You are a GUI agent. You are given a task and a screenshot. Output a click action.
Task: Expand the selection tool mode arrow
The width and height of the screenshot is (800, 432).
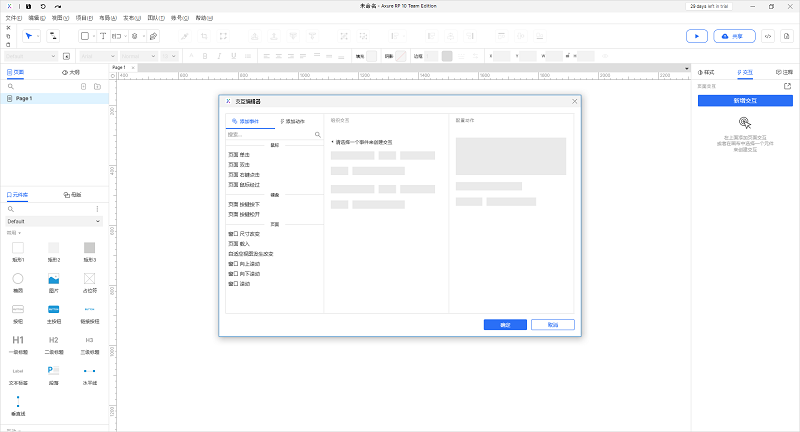pyautogui.click(x=38, y=36)
